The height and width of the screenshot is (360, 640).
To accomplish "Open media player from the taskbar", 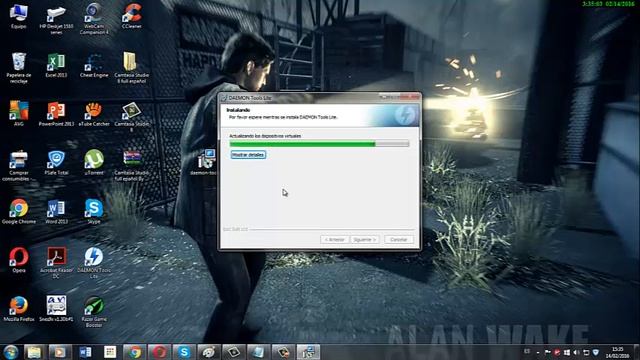I will click(x=60, y=352).
